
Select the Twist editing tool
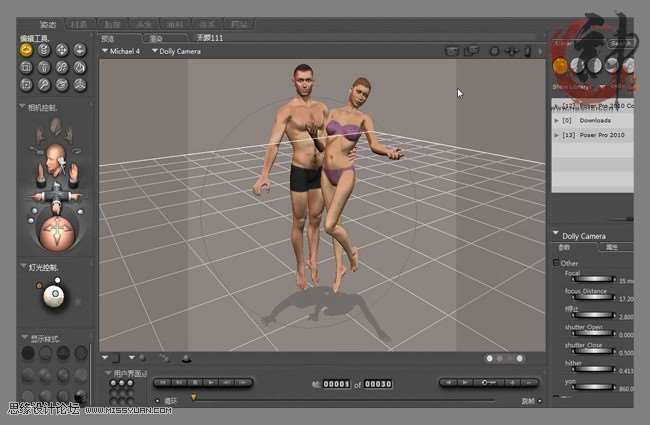point(44,50)
